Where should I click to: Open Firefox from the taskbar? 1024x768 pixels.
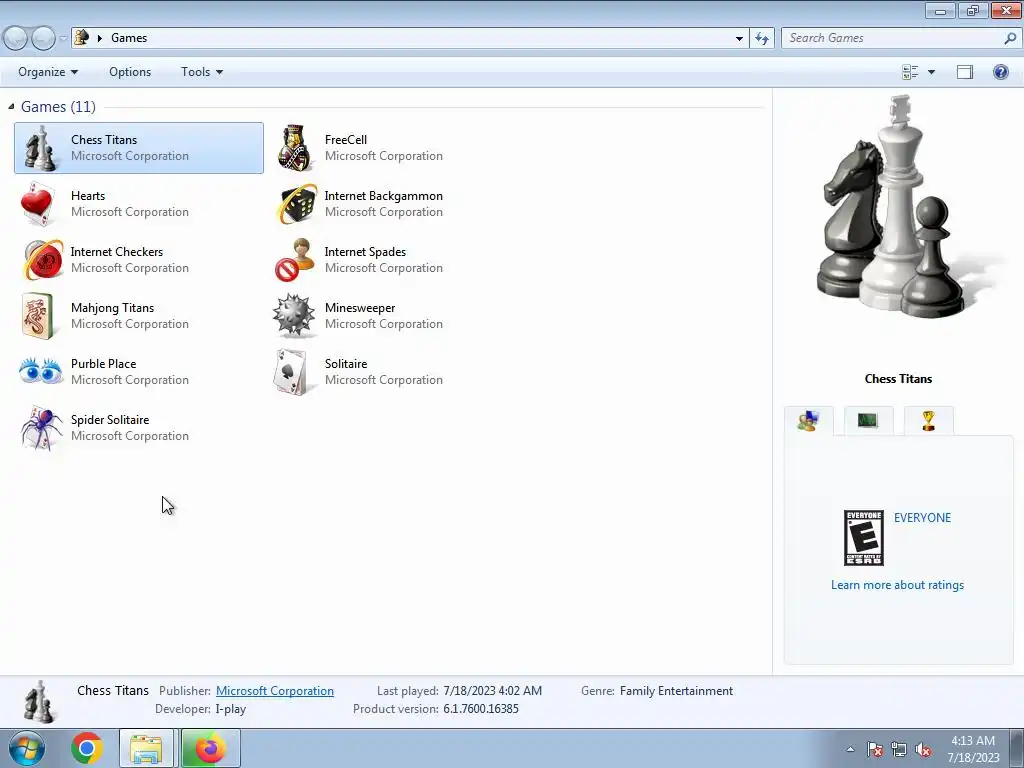[210, 748]
